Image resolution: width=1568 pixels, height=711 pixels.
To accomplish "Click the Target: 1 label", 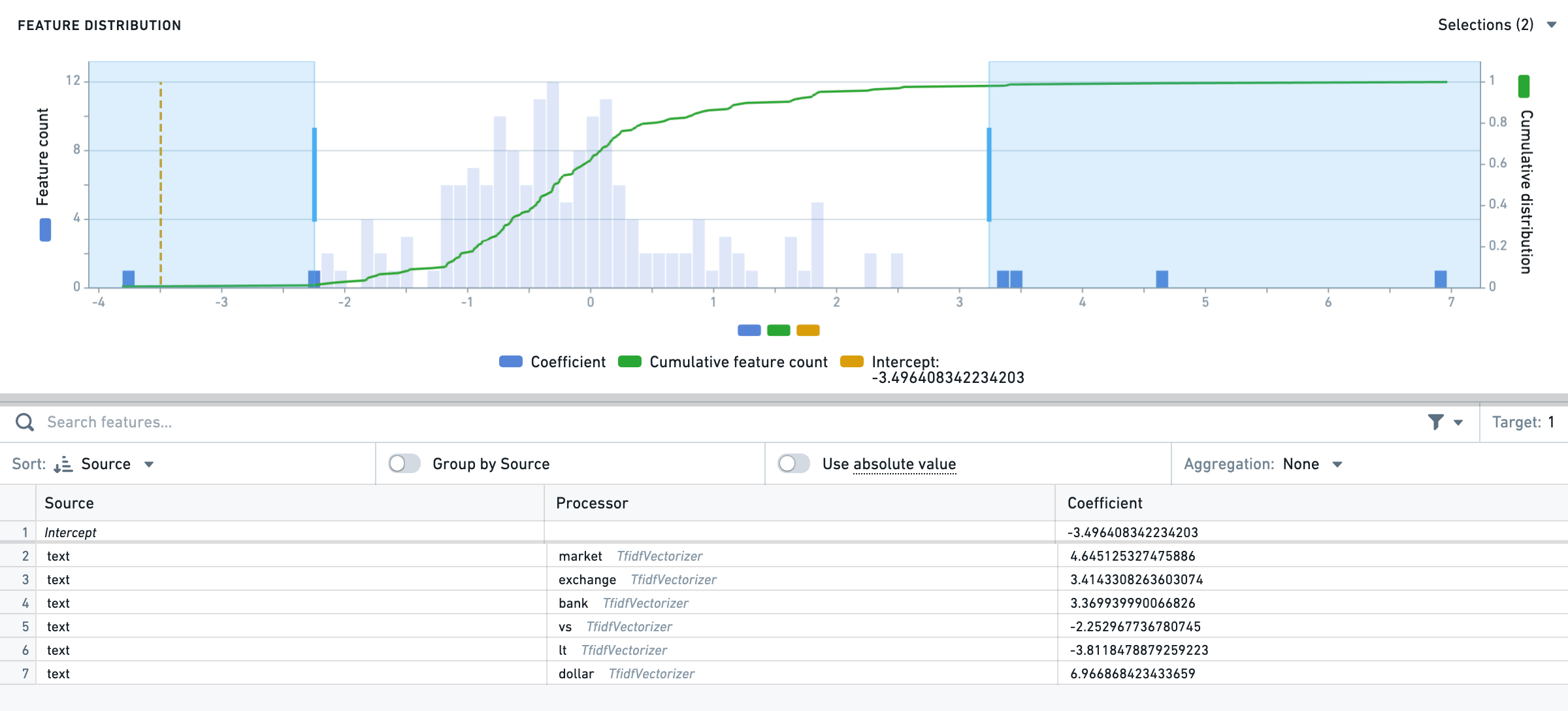I will tap(1524, 422).
